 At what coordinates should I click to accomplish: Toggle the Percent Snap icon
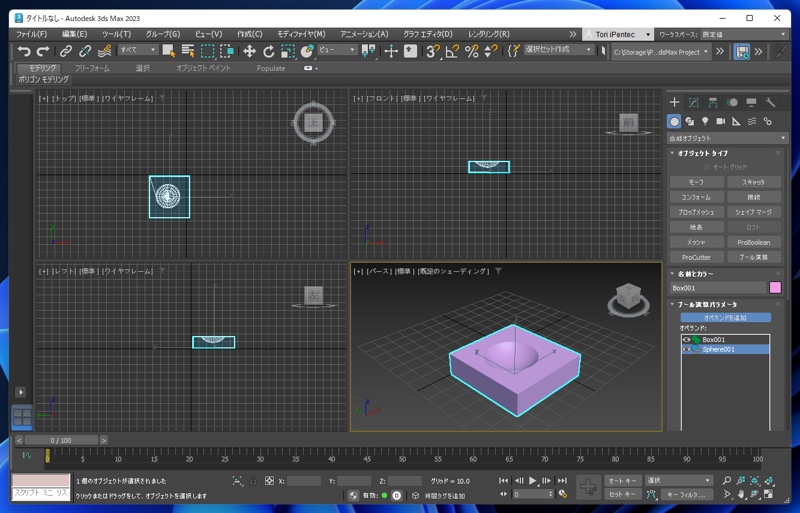[471, 51]
